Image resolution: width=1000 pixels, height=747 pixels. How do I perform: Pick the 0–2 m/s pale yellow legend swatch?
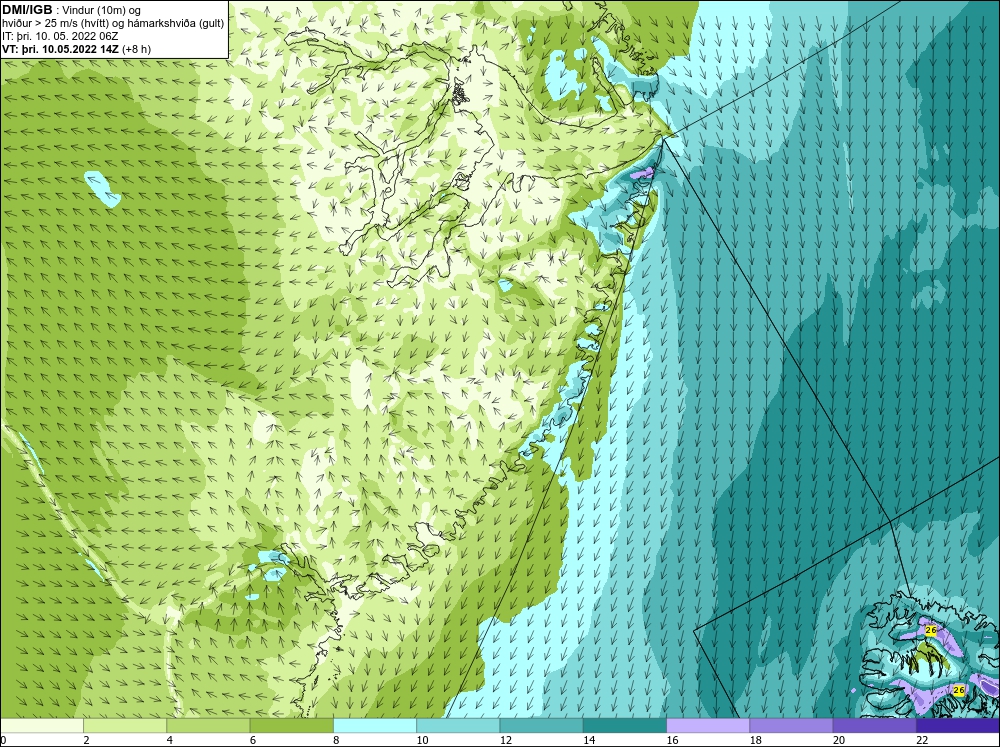(42, 726)
